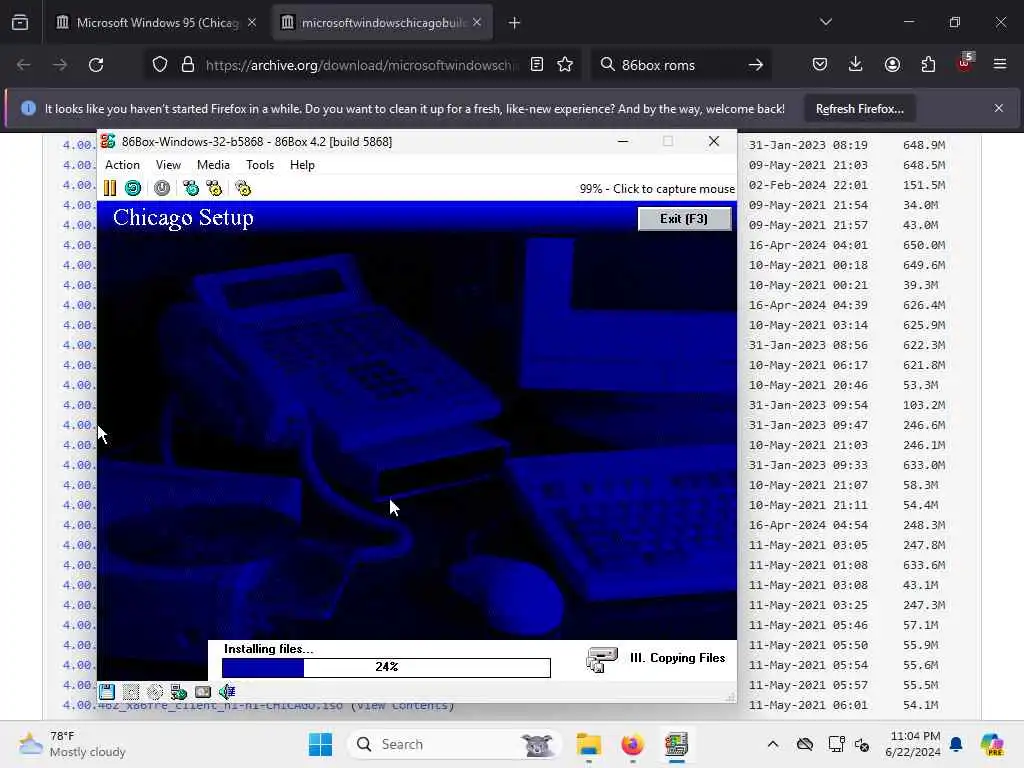Click the archive.org URL address field
1024x768 pixels.
(361, 65)
